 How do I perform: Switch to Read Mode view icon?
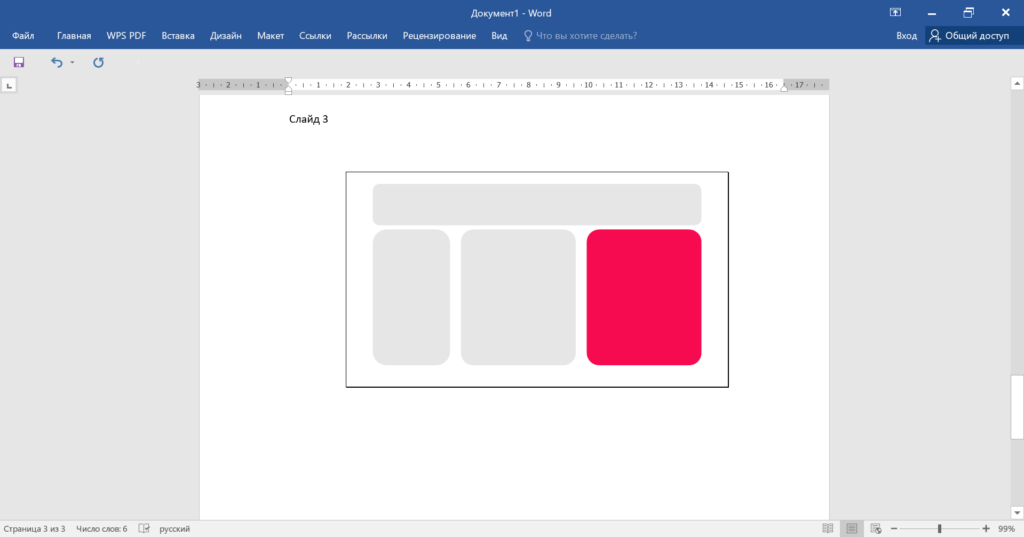(x=827, y=529)
